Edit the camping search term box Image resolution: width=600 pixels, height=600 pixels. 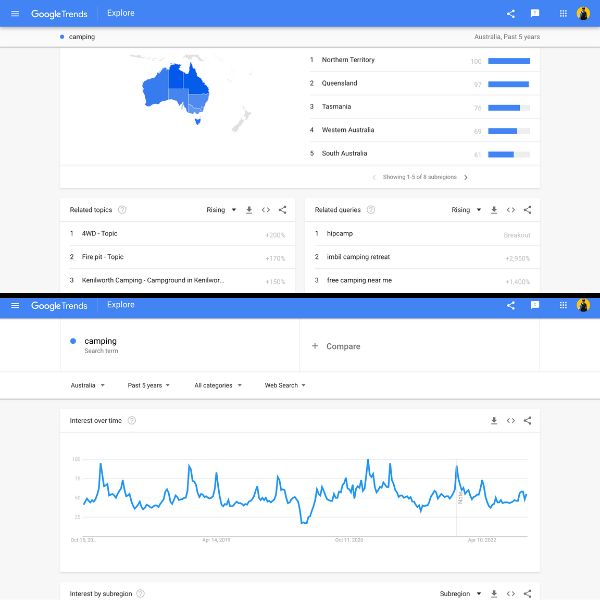point(180,346)
